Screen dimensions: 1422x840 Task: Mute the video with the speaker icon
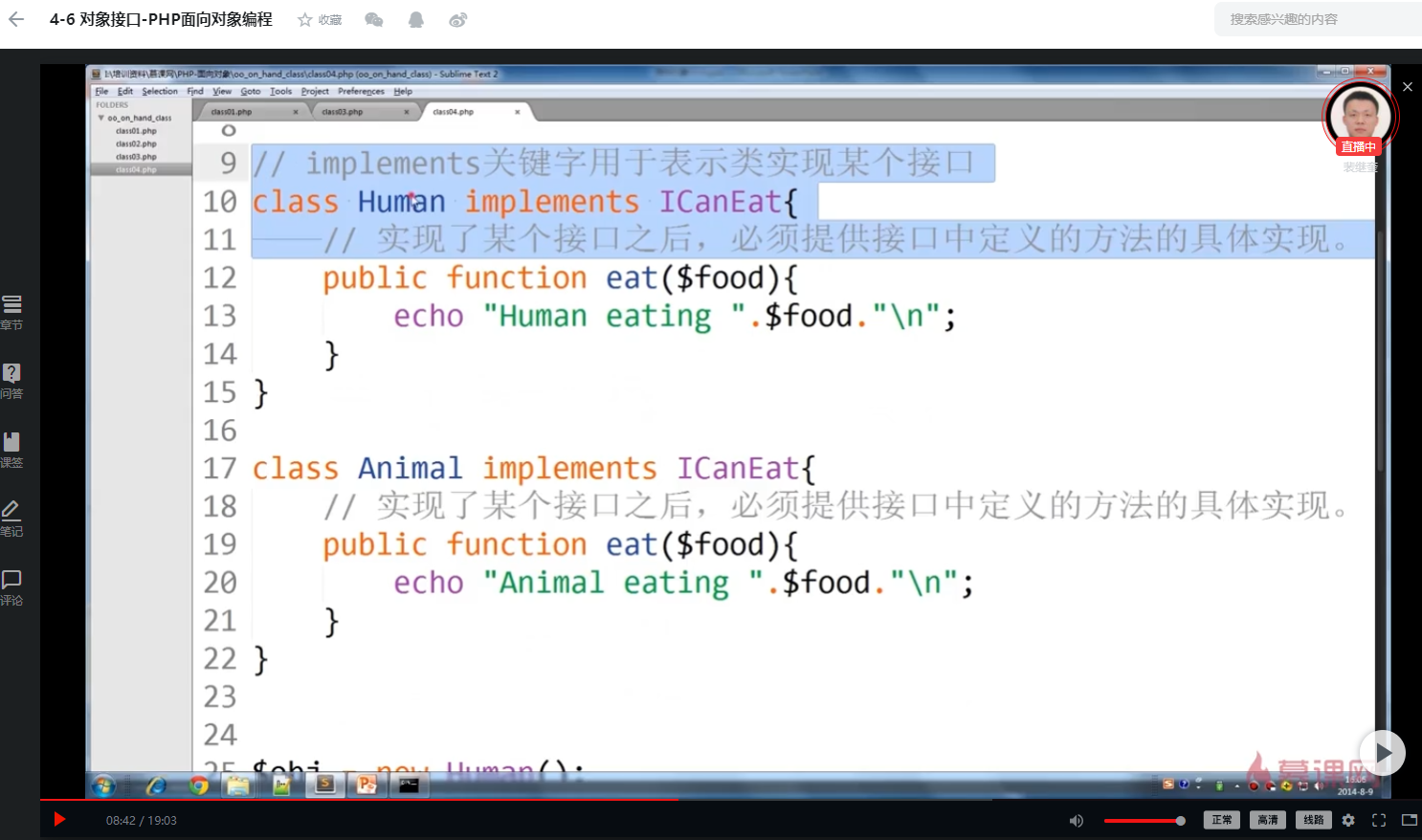[1077, 820]
